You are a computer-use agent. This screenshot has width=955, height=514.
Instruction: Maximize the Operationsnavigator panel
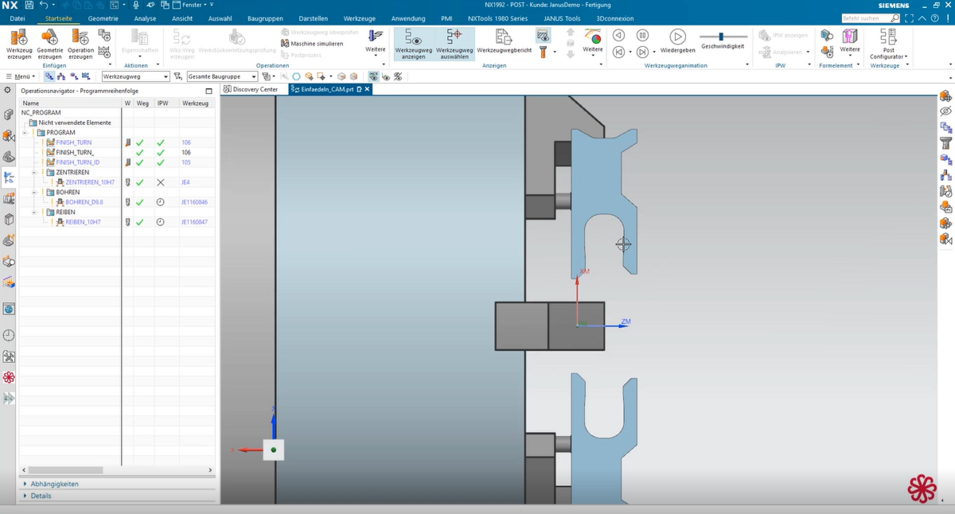(209, 91)
